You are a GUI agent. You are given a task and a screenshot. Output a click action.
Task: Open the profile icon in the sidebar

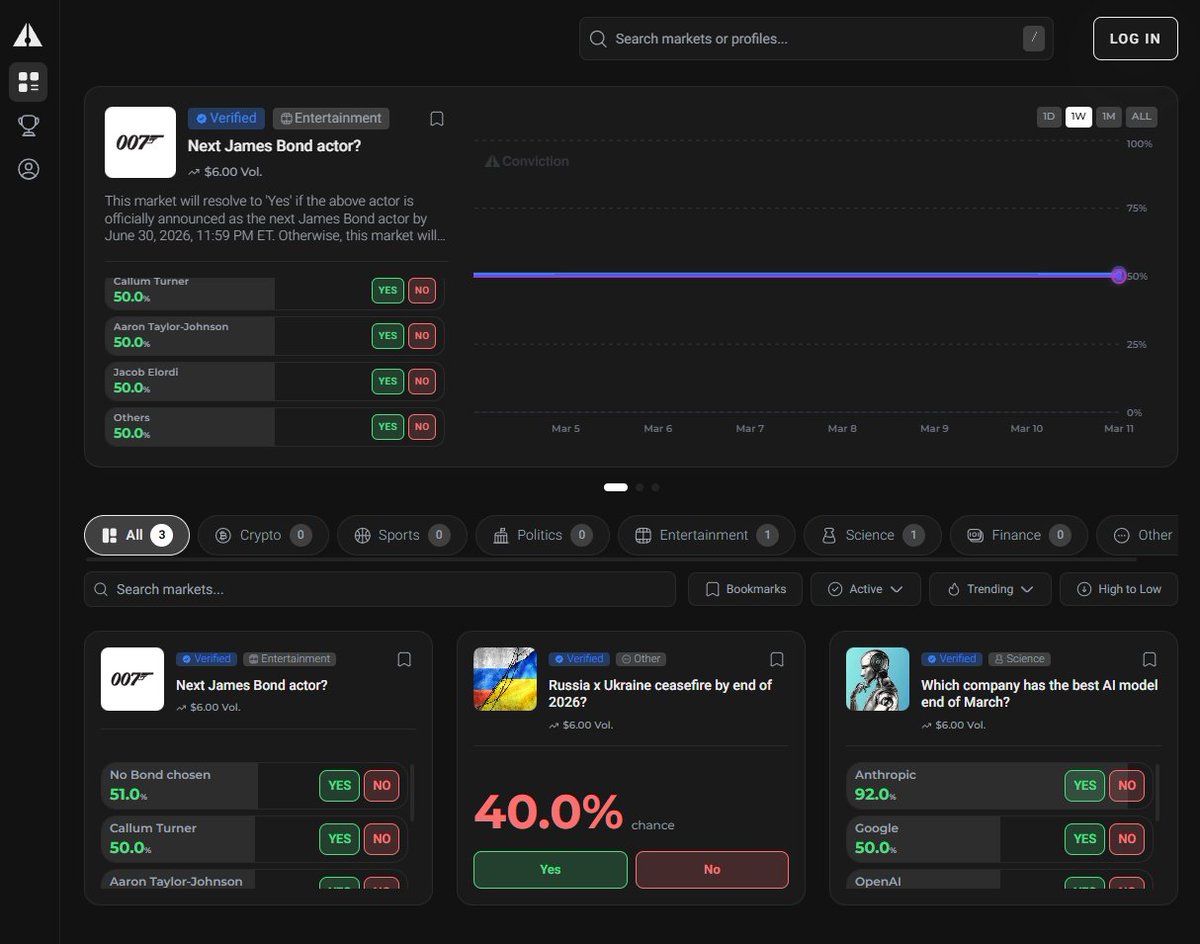tap(28, 169)
